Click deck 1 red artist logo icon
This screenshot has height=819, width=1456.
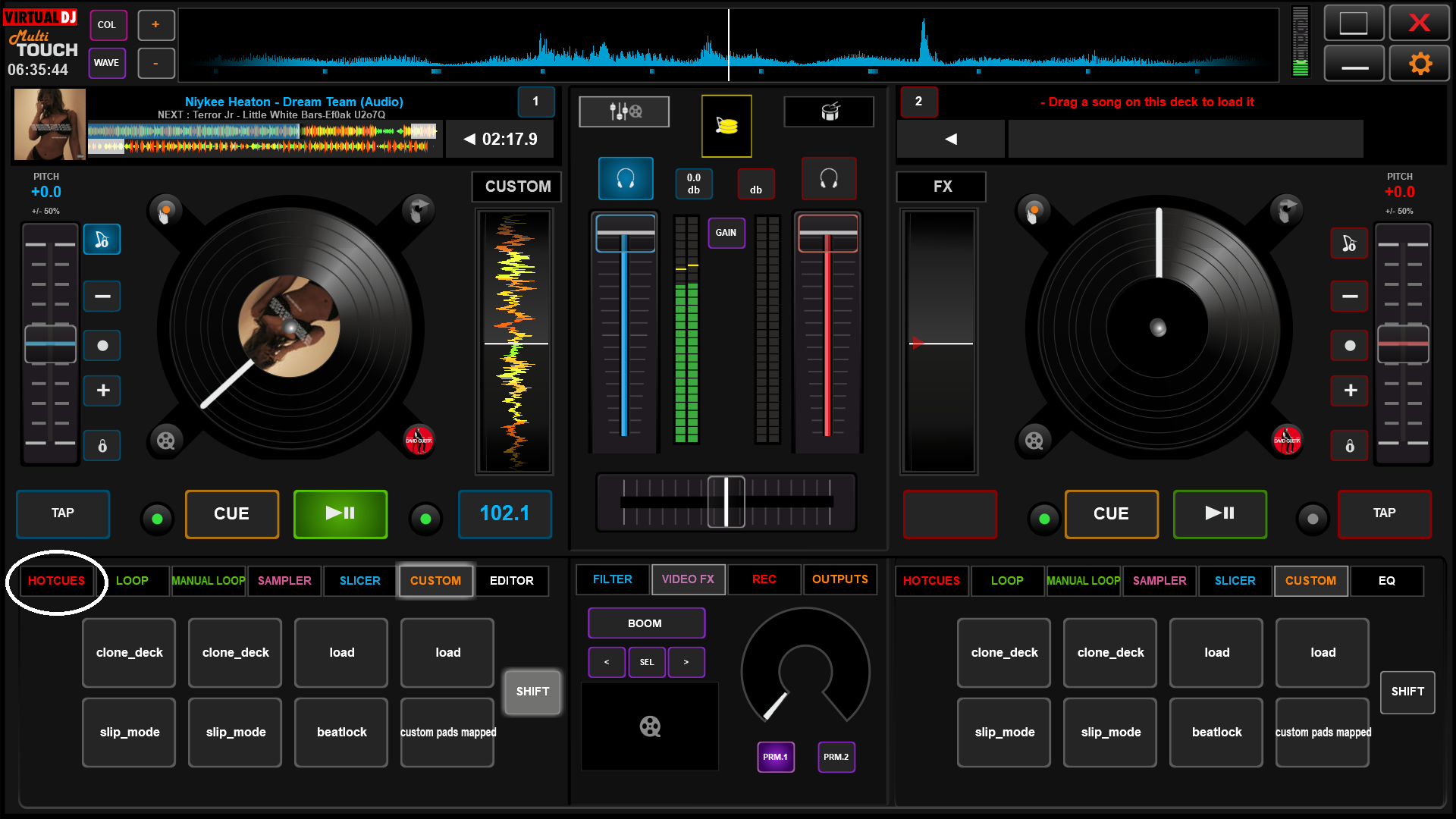click(419, 440)
